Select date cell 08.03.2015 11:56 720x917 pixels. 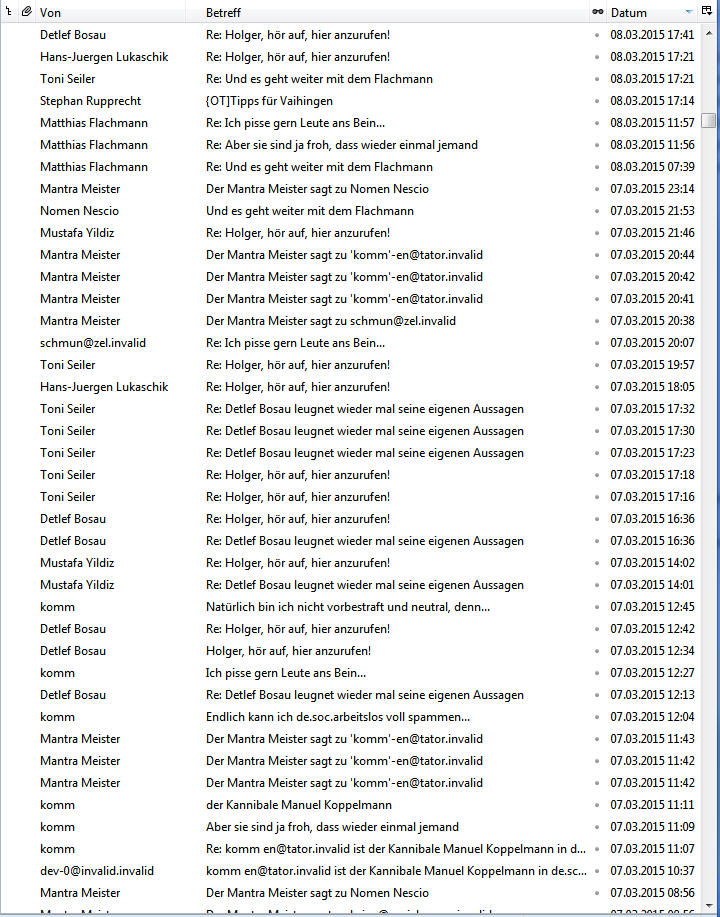tap(652, 145)
